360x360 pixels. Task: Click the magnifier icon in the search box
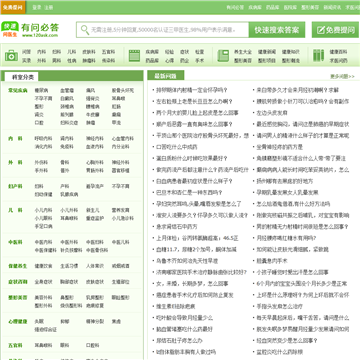85,30
